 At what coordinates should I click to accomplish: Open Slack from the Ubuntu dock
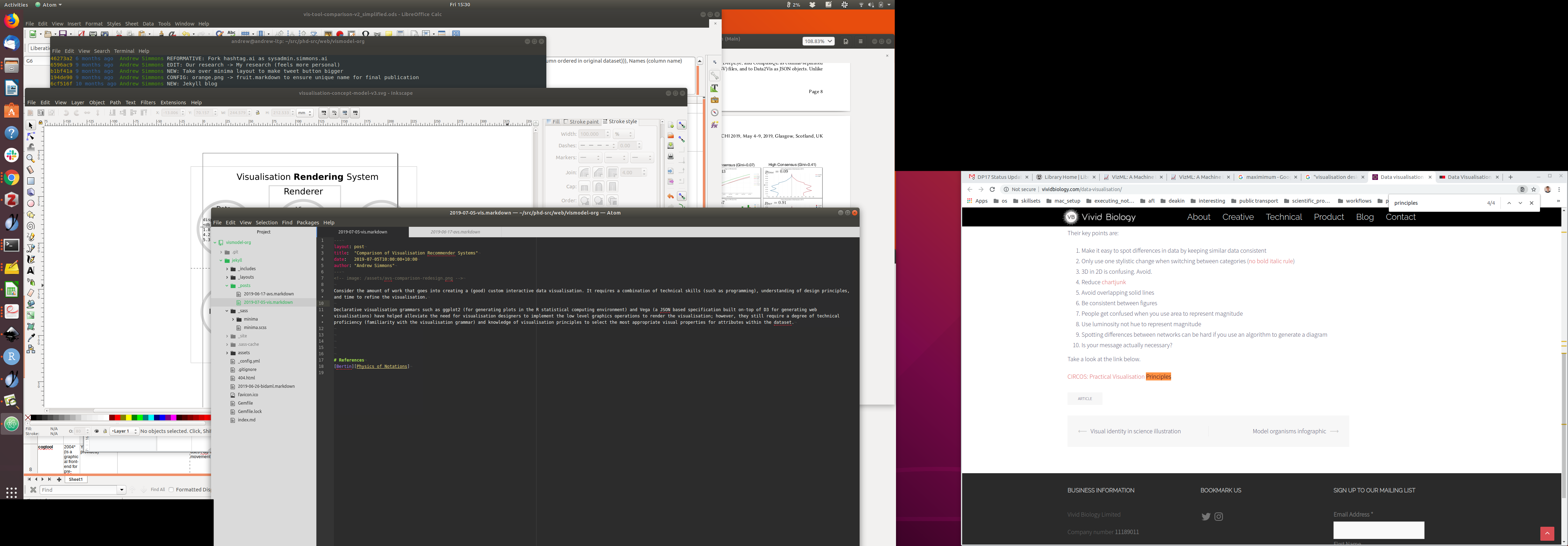12,155
